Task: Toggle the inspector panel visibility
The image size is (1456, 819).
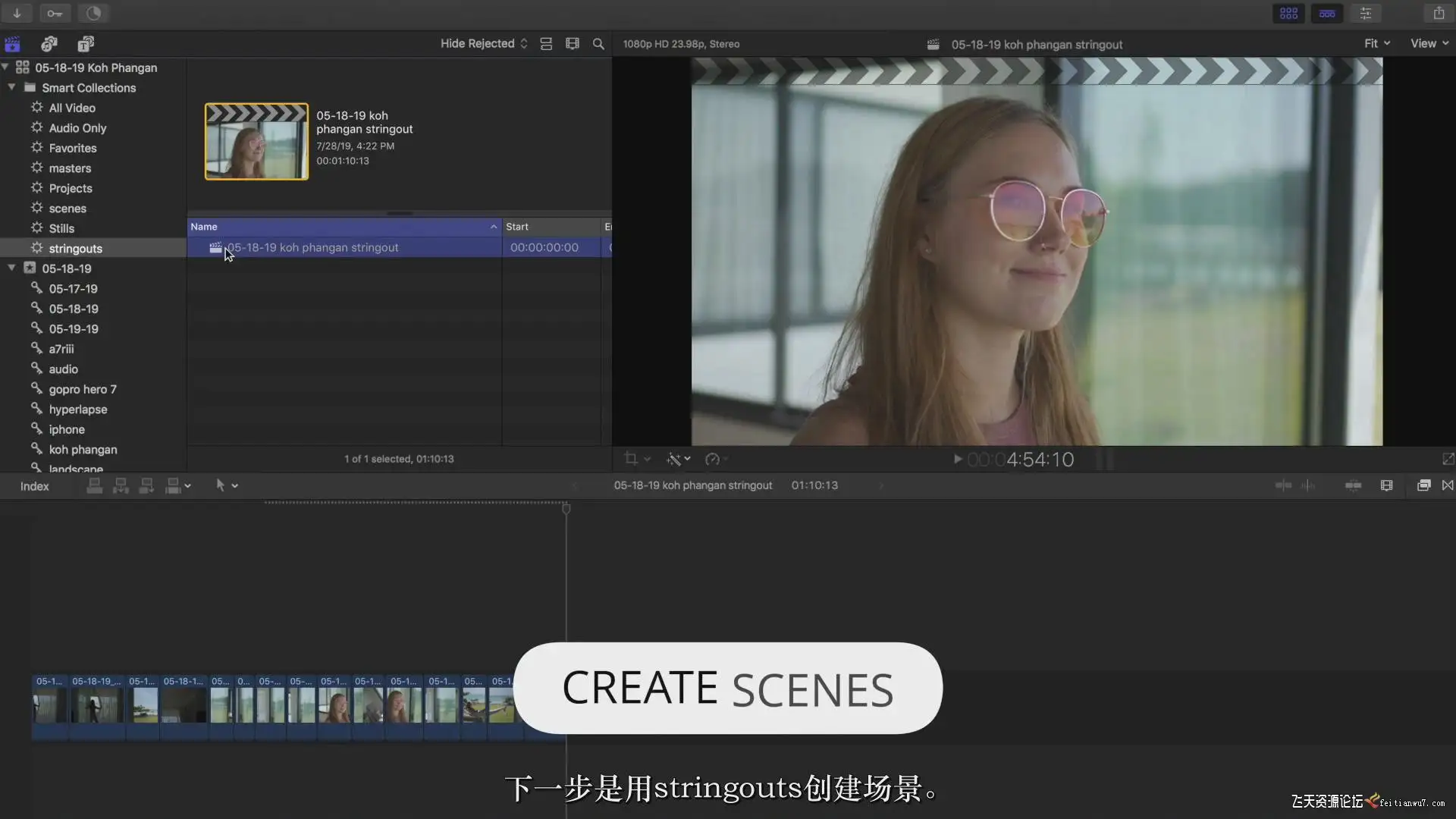Action: click(x=1366, y=13)
